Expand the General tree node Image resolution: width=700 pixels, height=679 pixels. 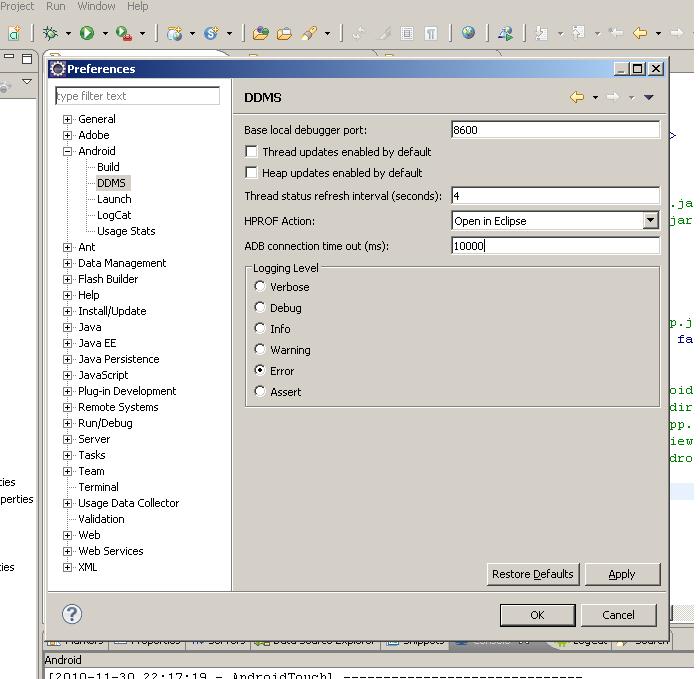pos(67,119)
